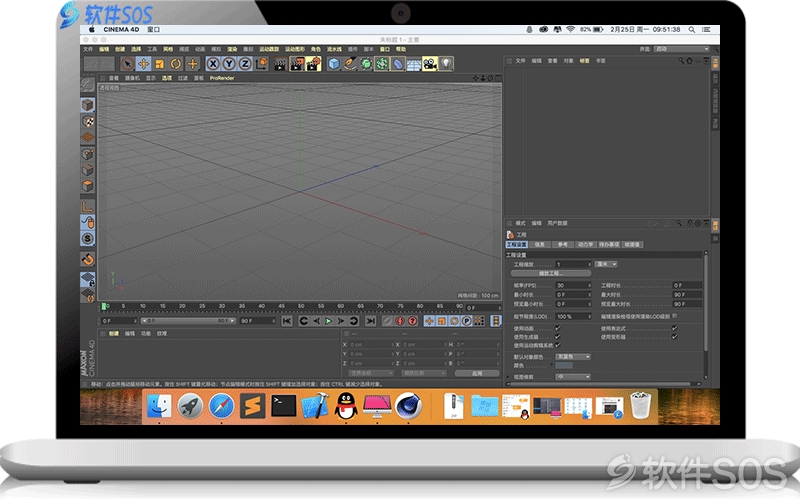
Task: Open the first coordinate-system dropdown under position fields
Action: click(x=370, y=373)
